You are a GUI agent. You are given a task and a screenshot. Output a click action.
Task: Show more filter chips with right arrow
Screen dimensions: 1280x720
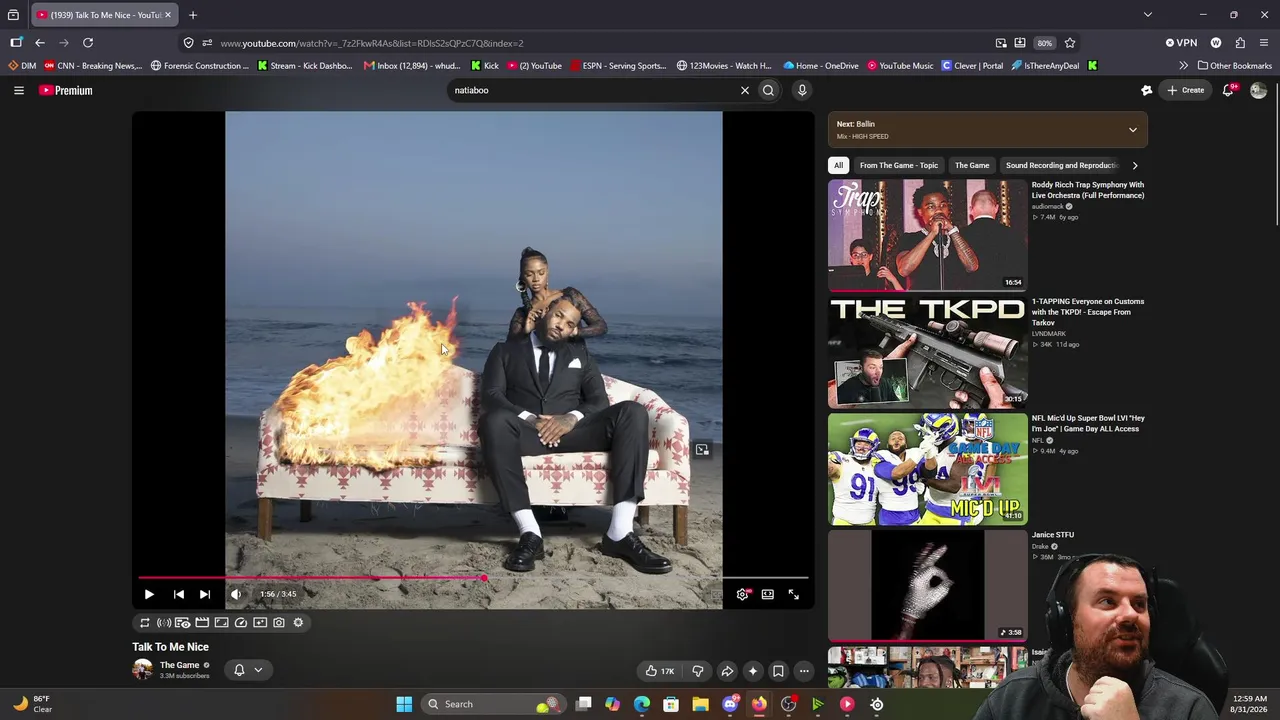(x=1135, y=165)
